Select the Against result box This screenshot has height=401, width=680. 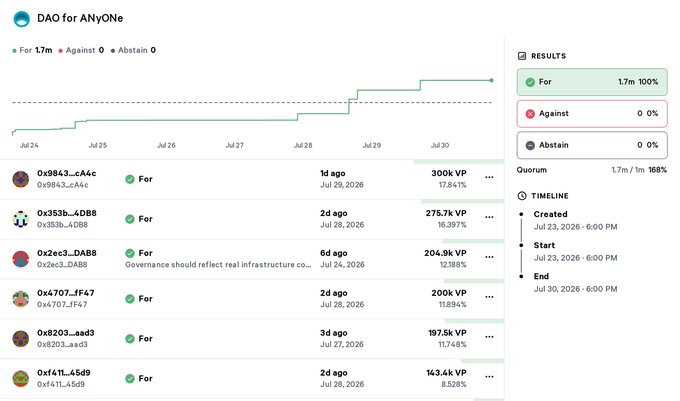[x=592, y=114]
